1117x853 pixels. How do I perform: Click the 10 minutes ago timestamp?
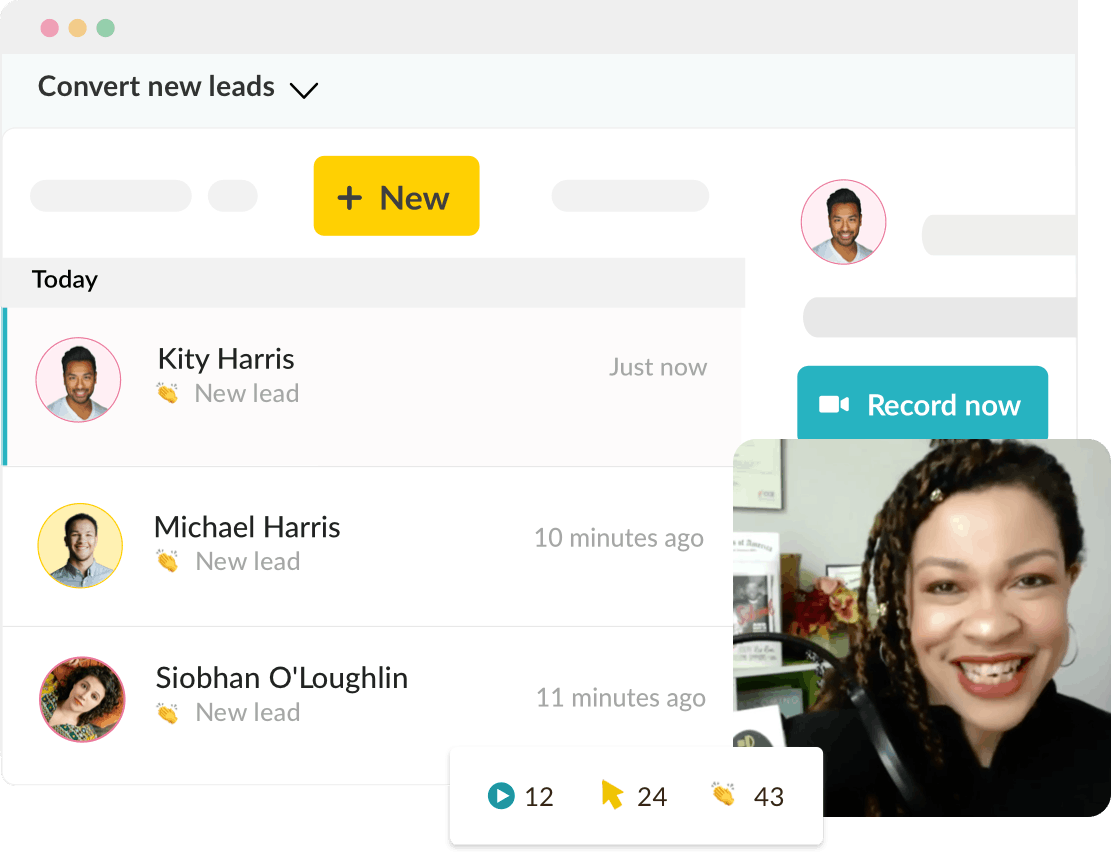pyautogui.click(x=619, y=538)
